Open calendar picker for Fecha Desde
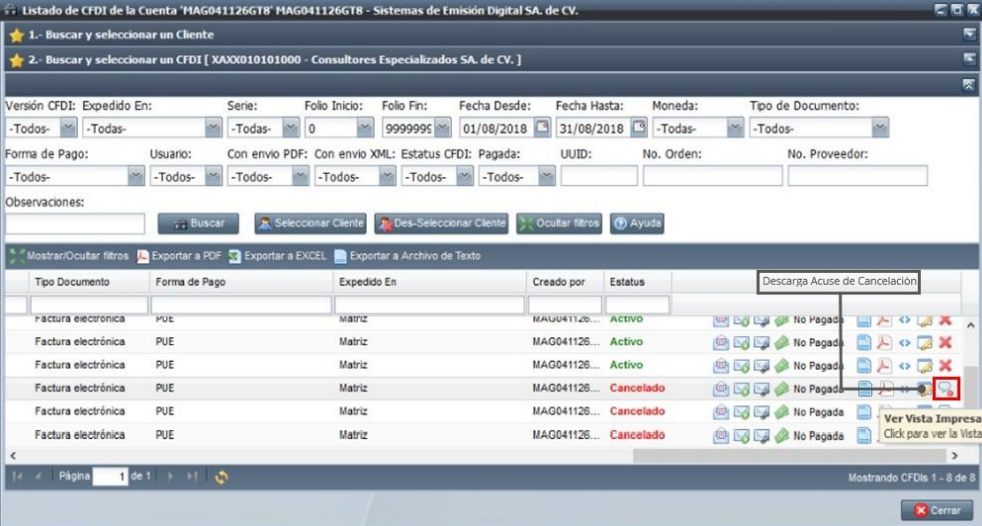The height and width of the screenshot is (526, 982). click(x=543, y=128)
